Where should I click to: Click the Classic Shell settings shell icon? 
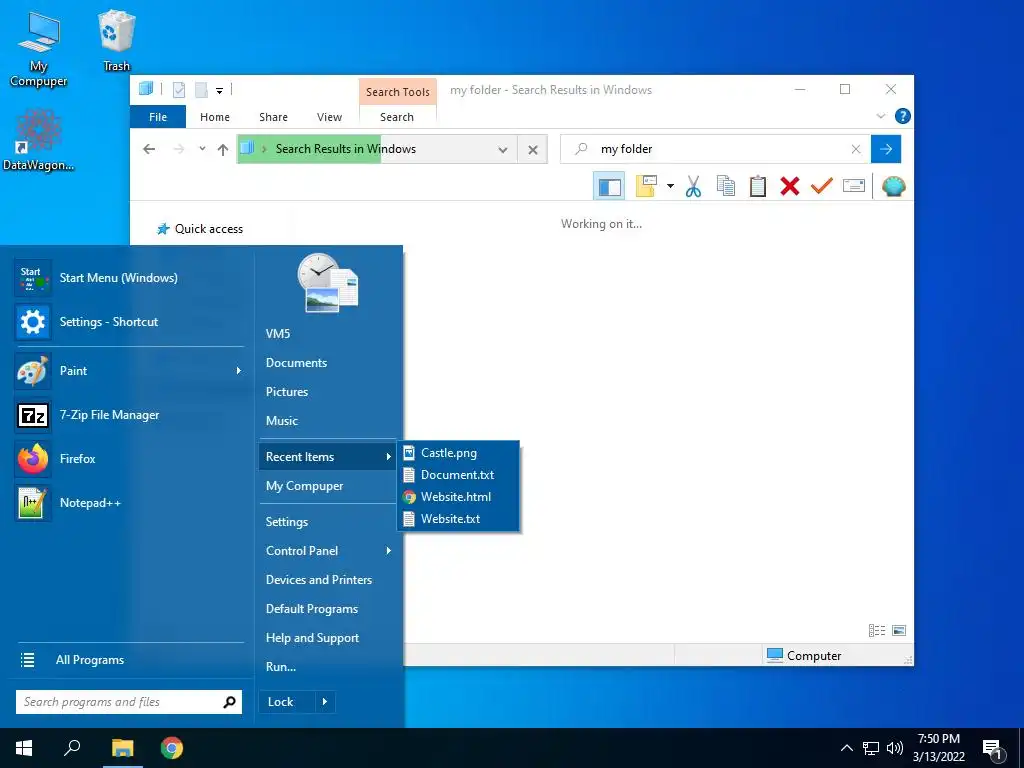point(893,186)
